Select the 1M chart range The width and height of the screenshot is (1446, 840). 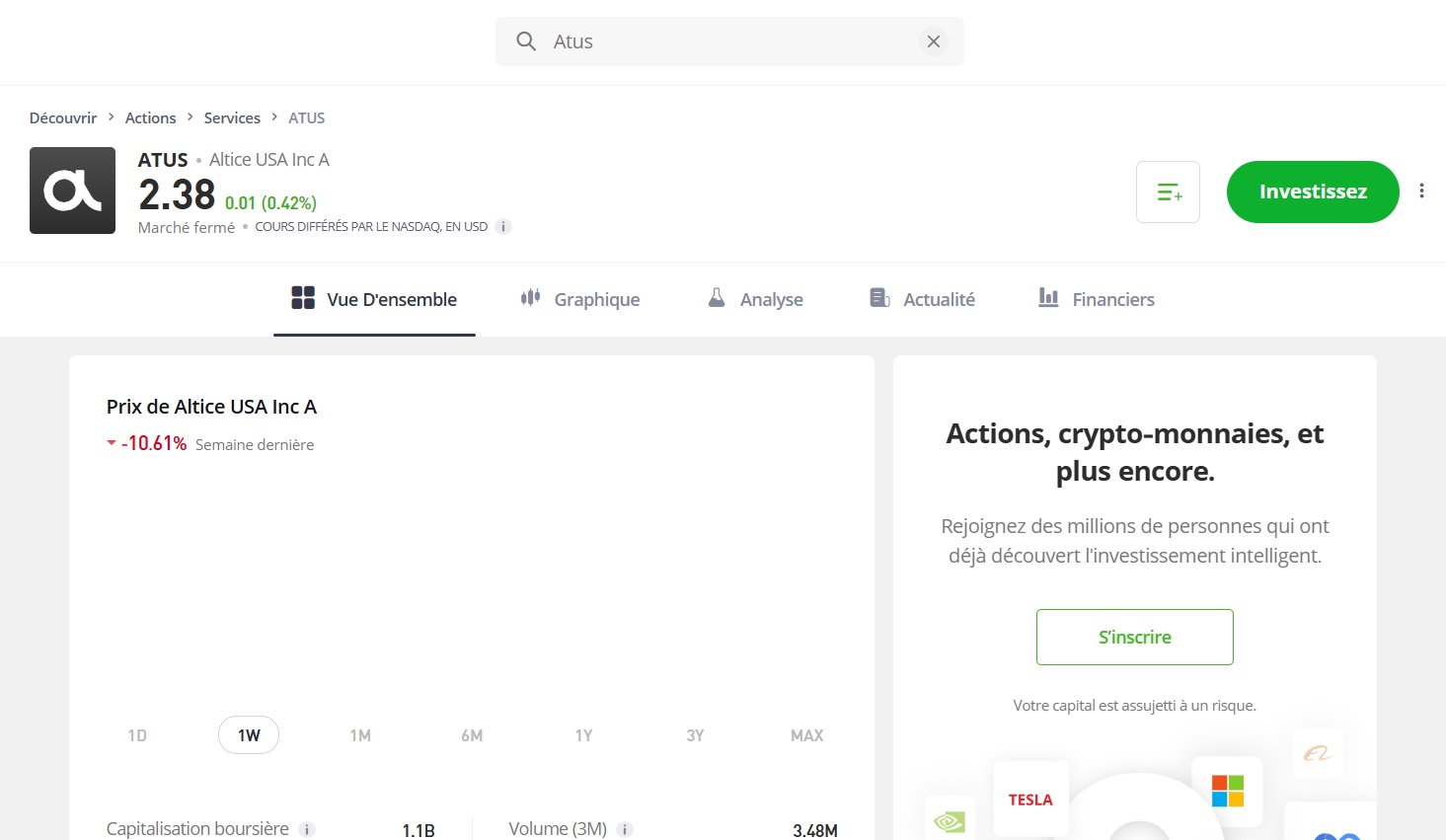tap(360, 735)
